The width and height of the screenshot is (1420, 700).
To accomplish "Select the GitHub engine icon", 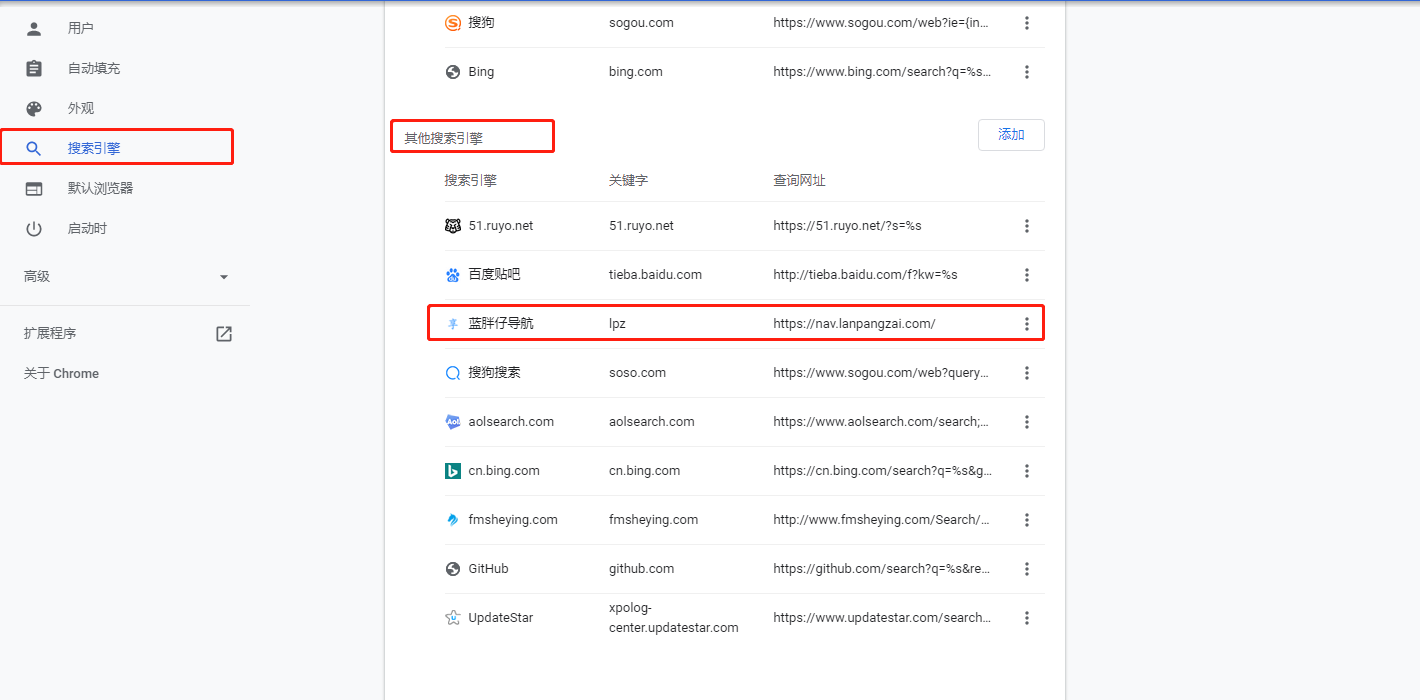I will coord(453,568).
